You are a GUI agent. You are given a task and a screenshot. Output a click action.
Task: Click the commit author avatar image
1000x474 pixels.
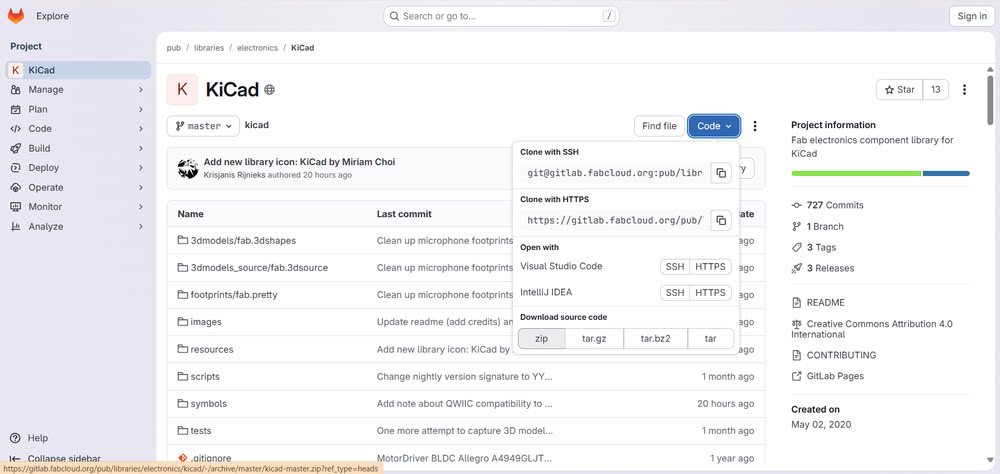point(188,168)
